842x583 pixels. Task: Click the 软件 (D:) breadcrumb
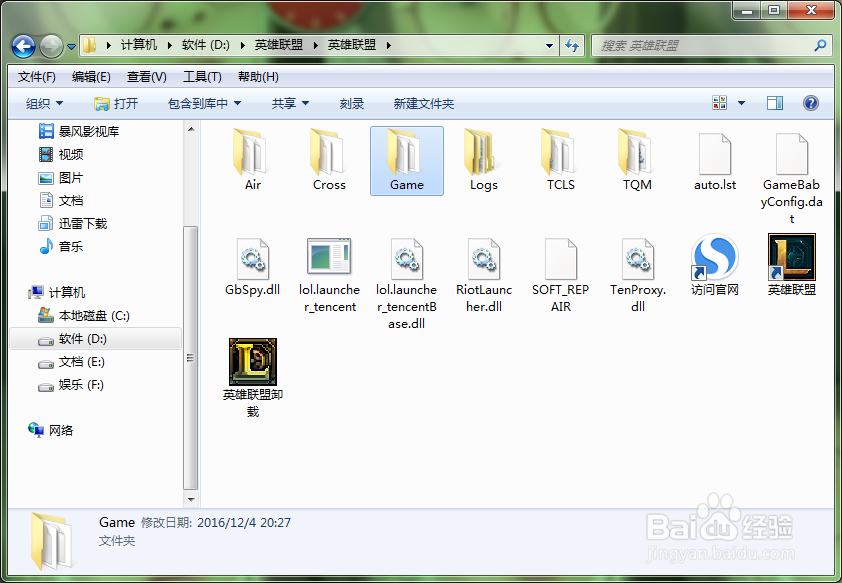point(206,45)
